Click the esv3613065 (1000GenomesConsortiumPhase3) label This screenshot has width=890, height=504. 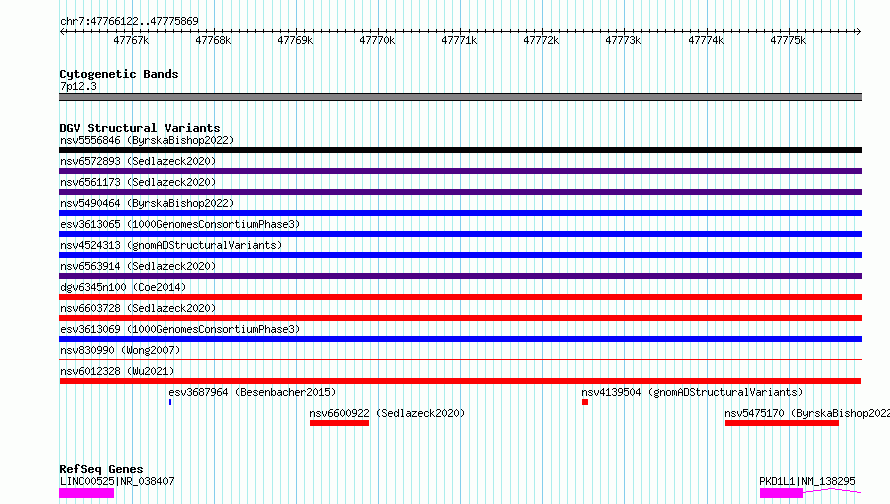coord(180,224)
